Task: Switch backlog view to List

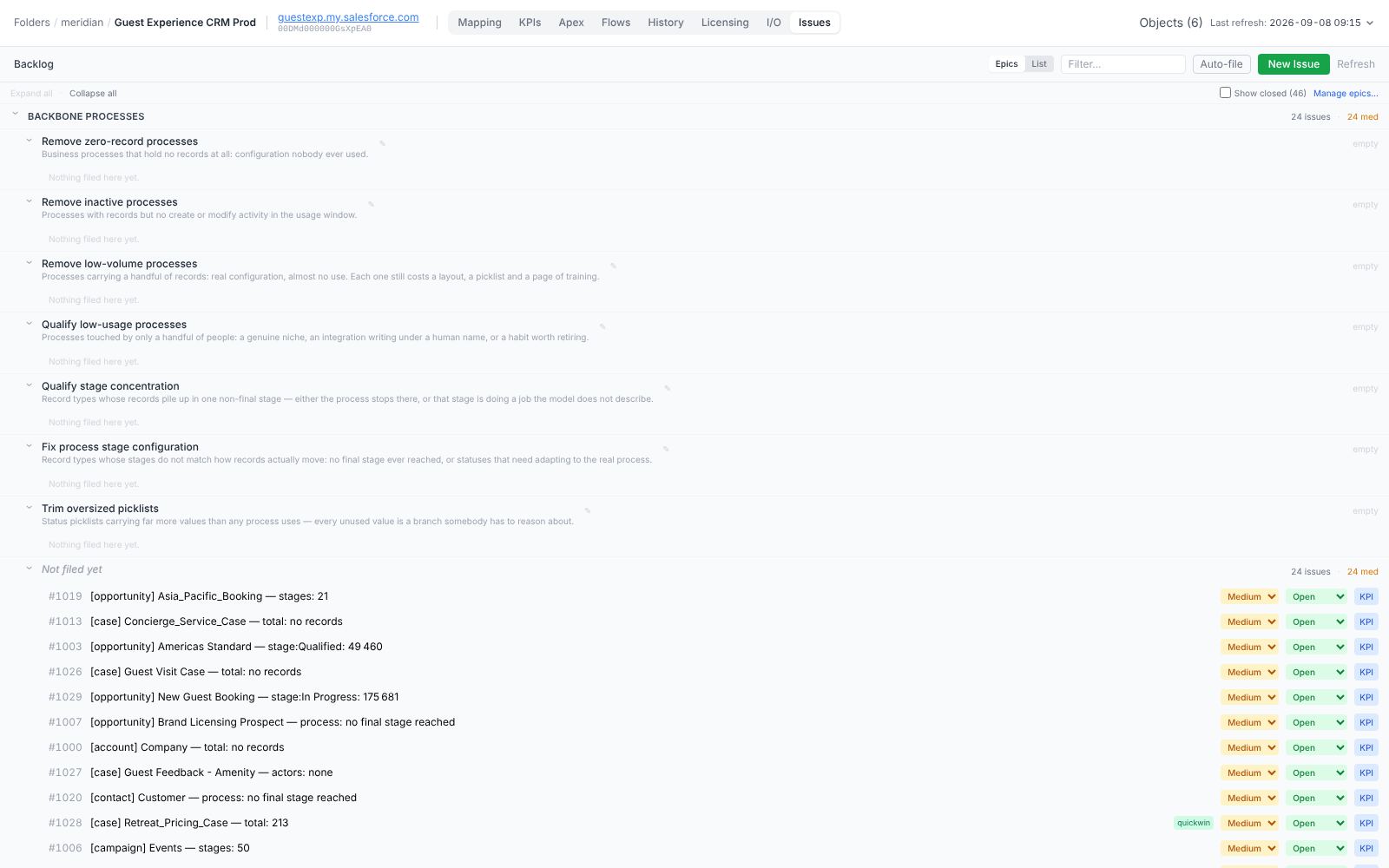Action: pos(1039,64)
